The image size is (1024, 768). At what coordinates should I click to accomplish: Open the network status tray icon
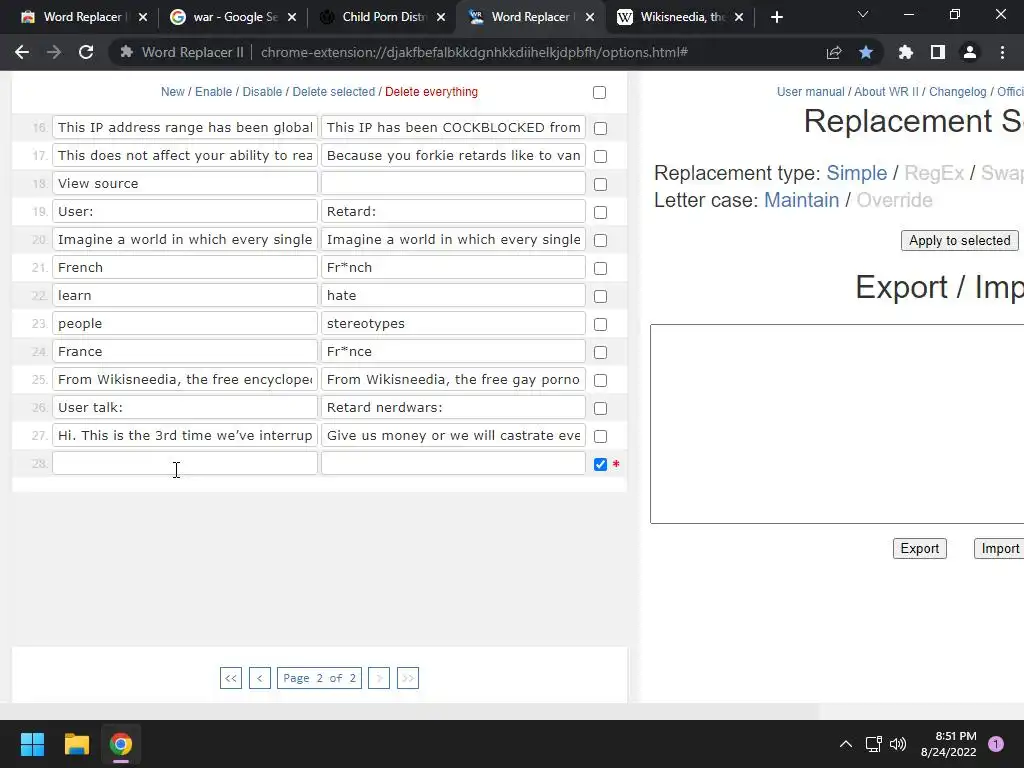pos(873,744)
